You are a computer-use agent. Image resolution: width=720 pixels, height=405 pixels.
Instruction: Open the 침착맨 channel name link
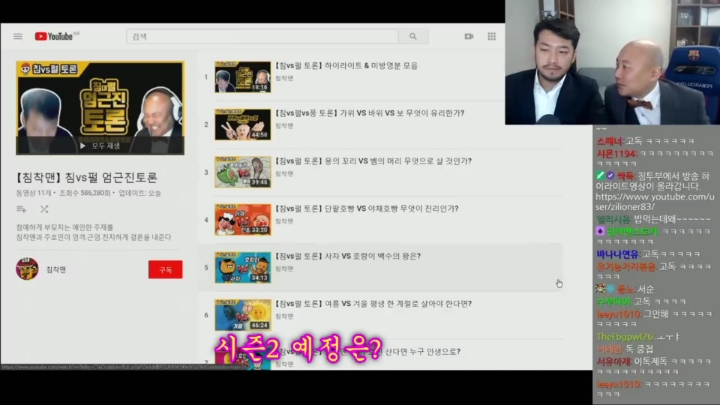pos(56,270)
